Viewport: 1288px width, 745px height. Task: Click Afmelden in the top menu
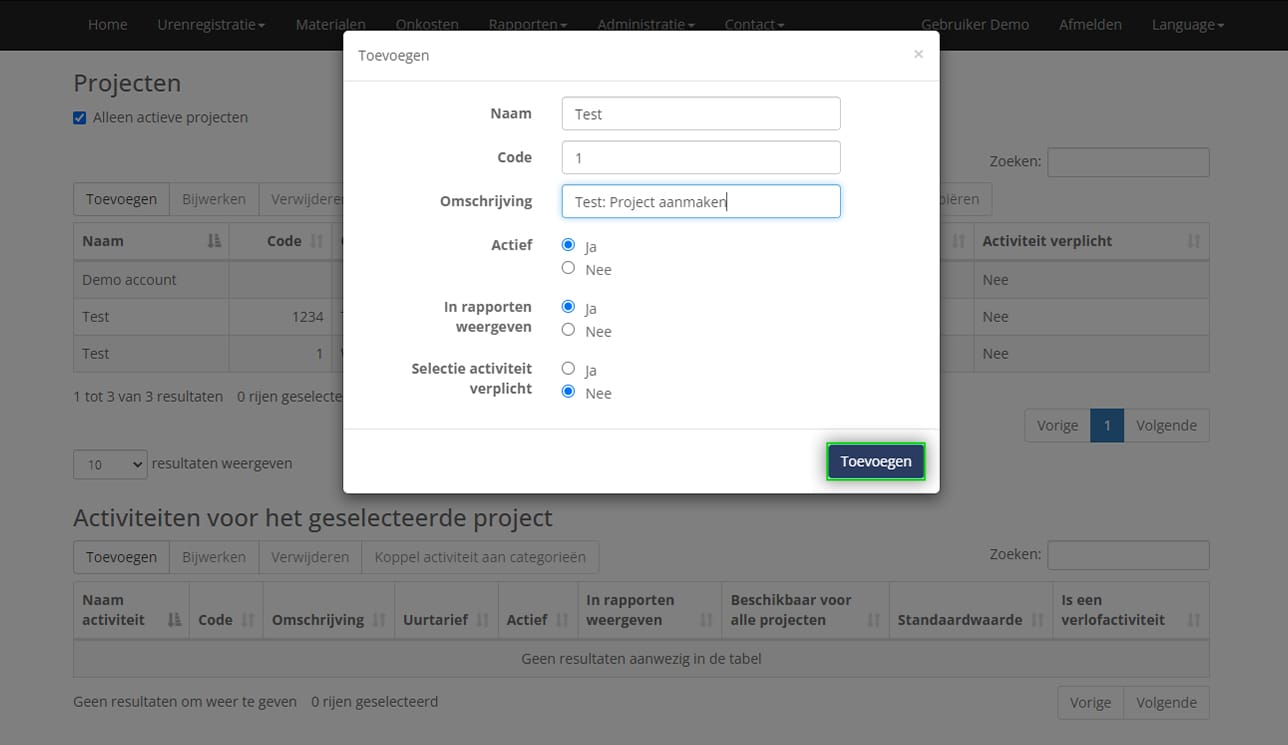[x=1090, y=25]
